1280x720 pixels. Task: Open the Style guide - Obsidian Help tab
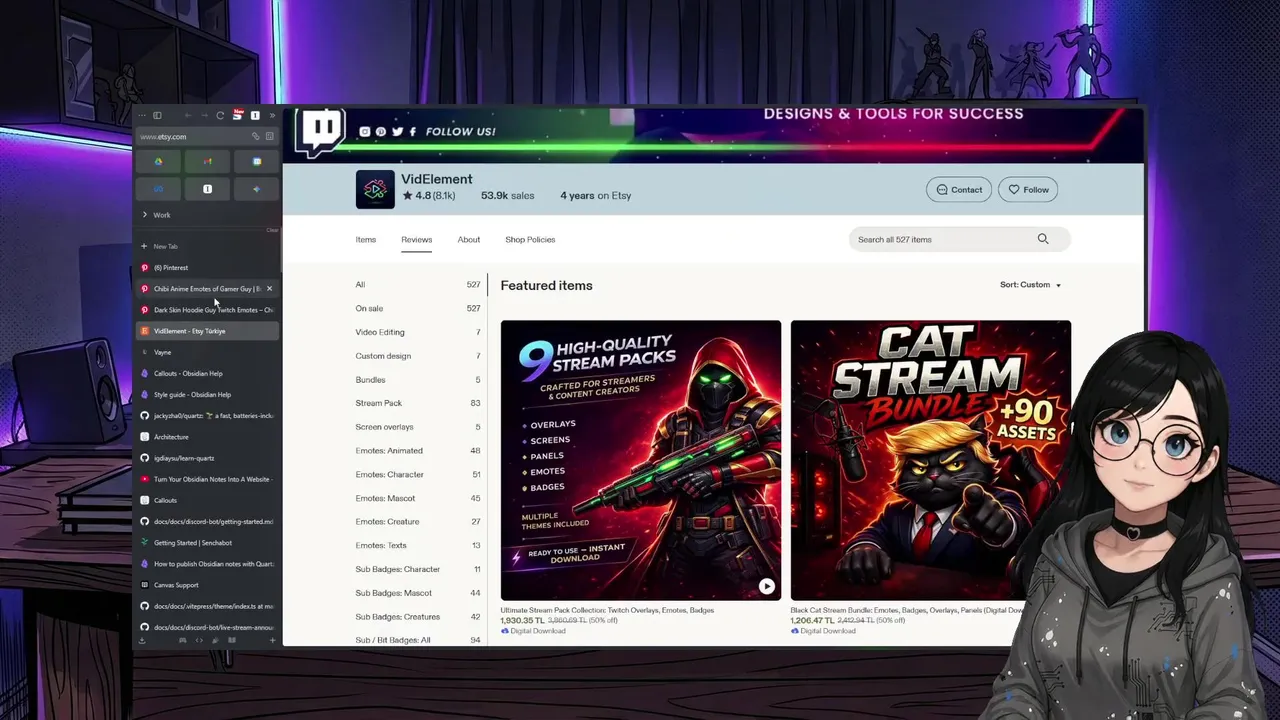click(x=207, y=395)
